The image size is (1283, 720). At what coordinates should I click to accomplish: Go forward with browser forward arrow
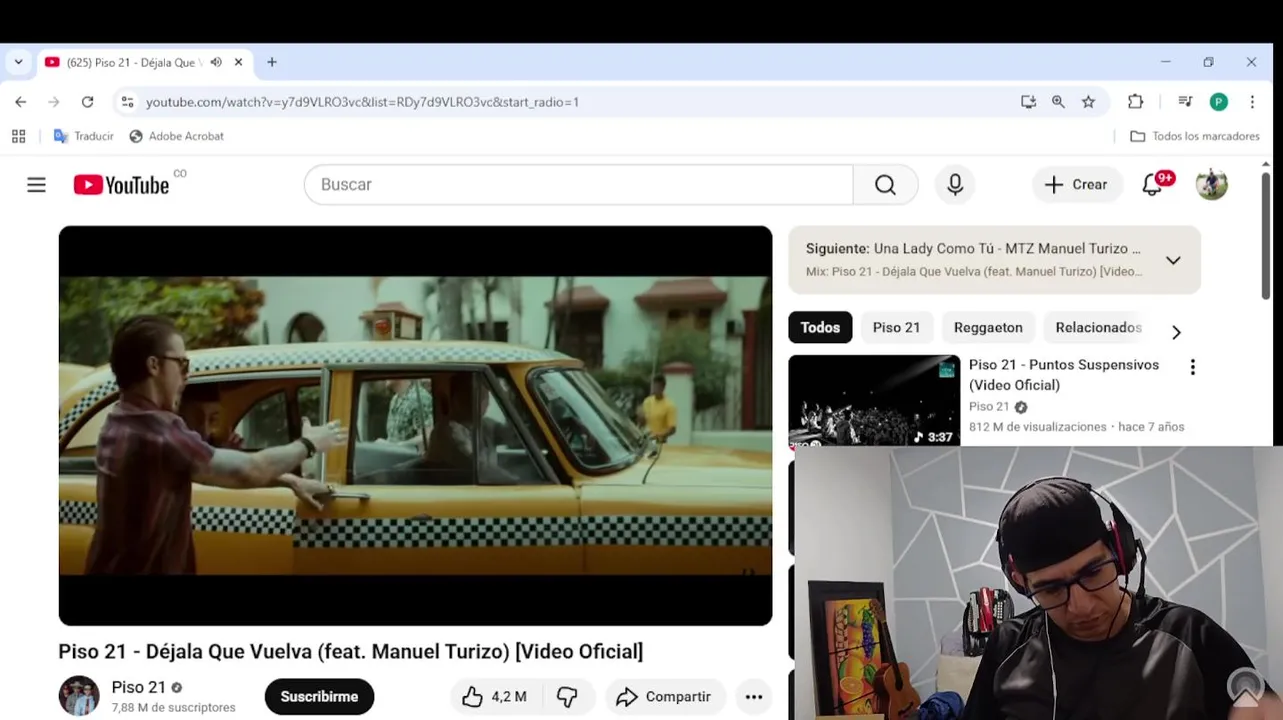[x=54, y=102]
